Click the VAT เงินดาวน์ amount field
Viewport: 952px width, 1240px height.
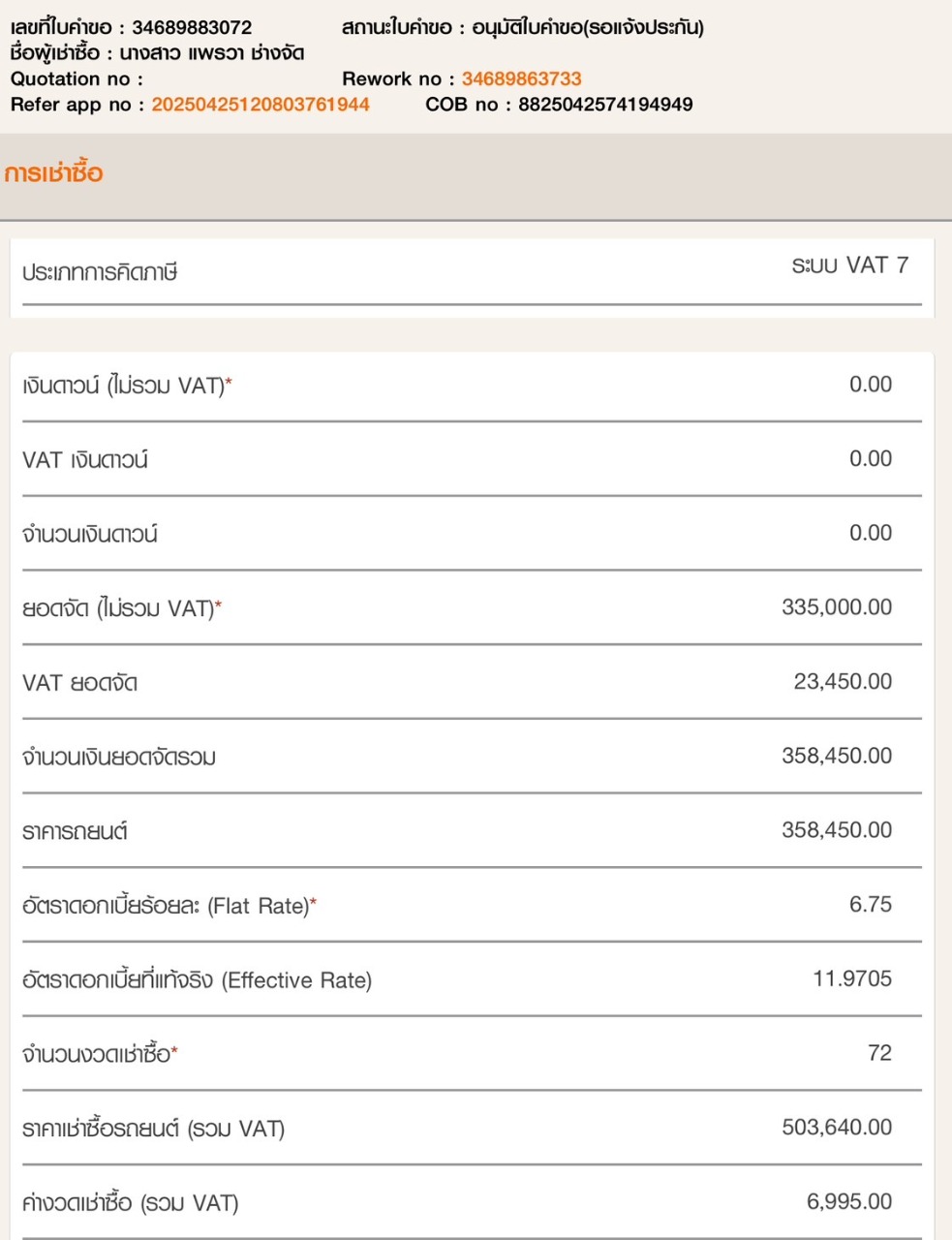(870, 459)
